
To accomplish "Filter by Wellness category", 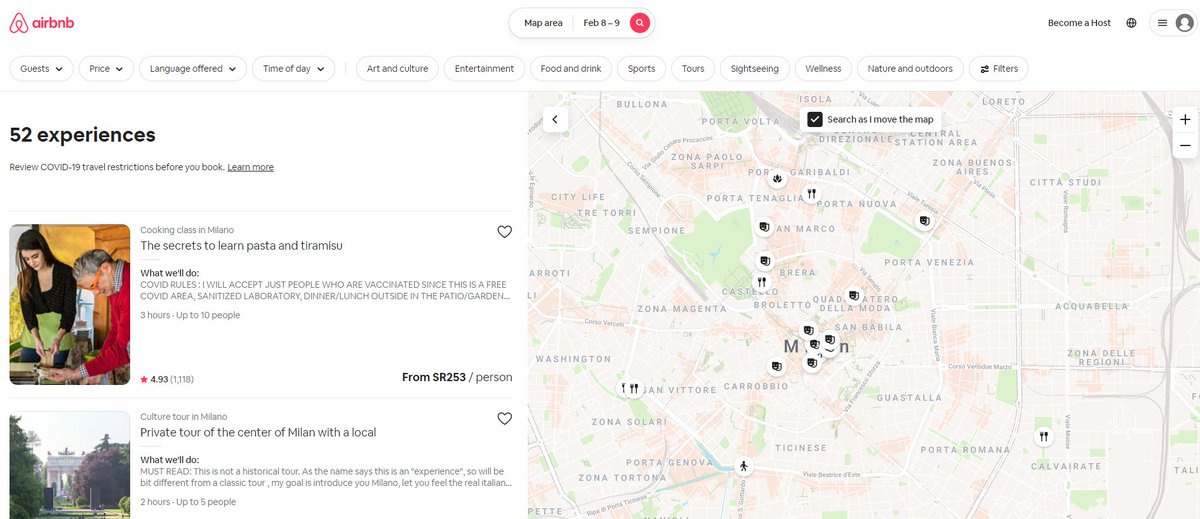I will tap(823, 69).
